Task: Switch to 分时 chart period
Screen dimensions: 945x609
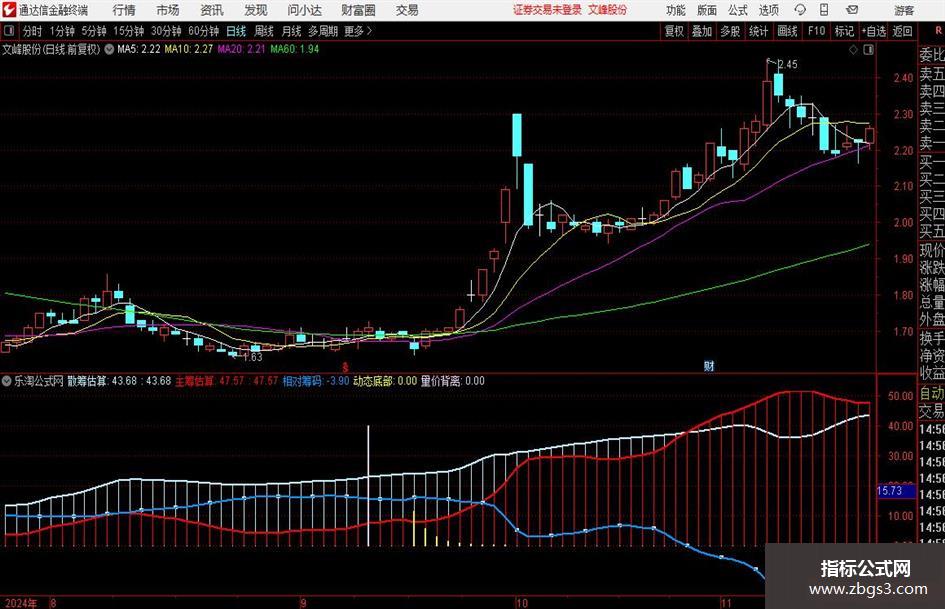Action: (33, 31)
